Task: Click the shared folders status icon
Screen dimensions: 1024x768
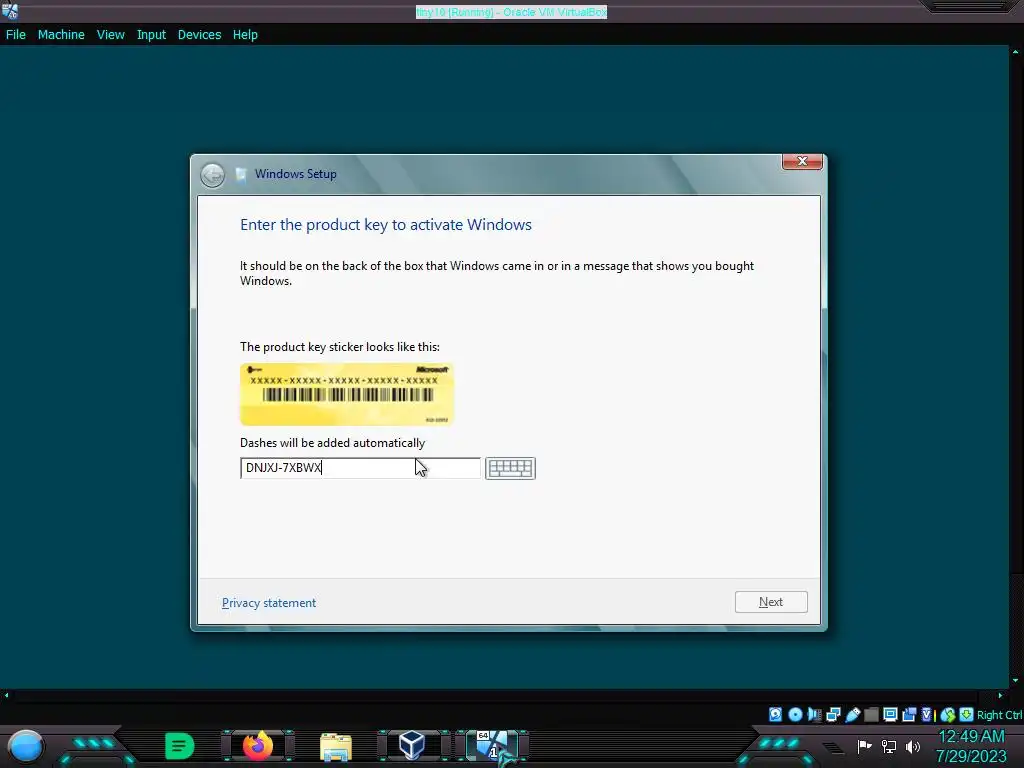Action: tap(871, 714)
